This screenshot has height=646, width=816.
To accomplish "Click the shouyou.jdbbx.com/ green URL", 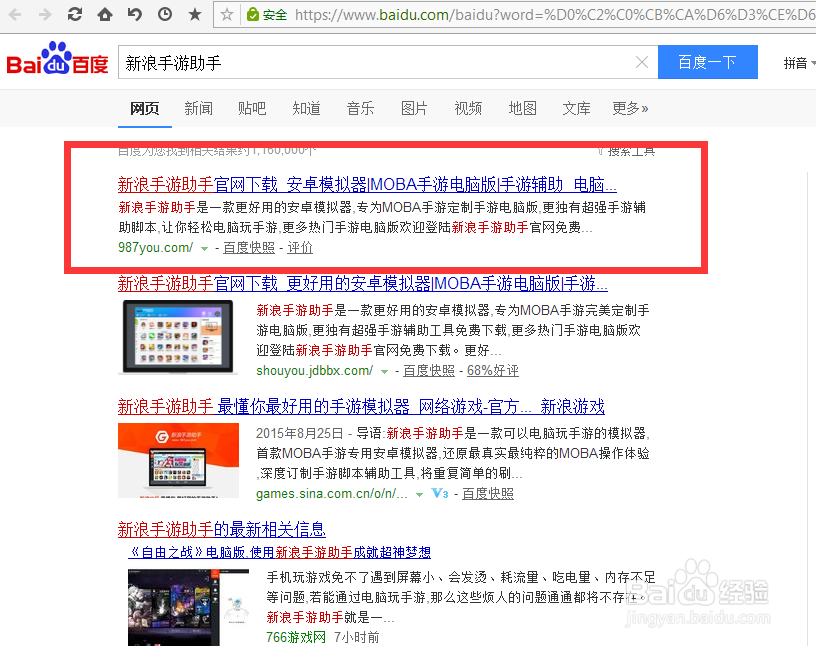I will [x=314, y=370].
